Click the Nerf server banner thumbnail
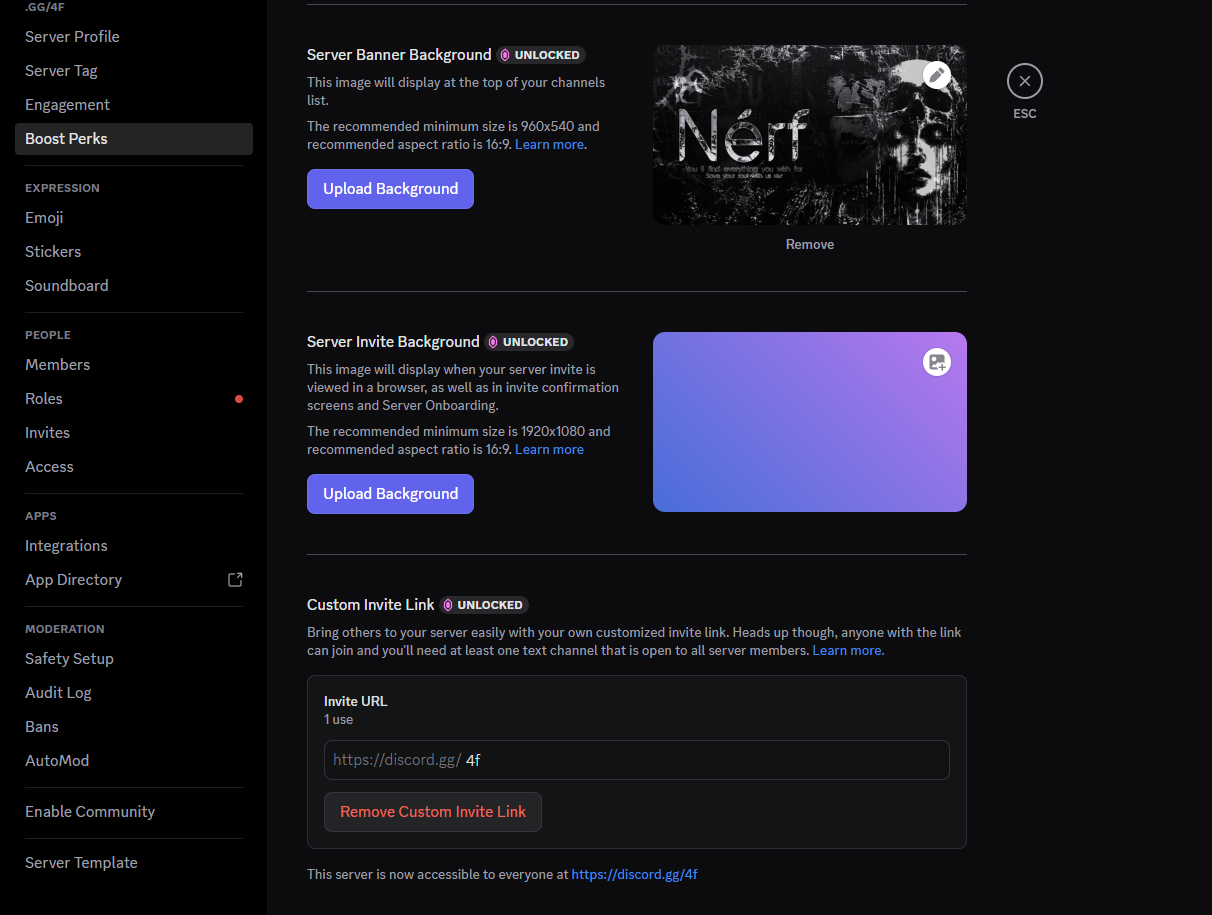Viewport: 1212px width, 915px height. 790,140
